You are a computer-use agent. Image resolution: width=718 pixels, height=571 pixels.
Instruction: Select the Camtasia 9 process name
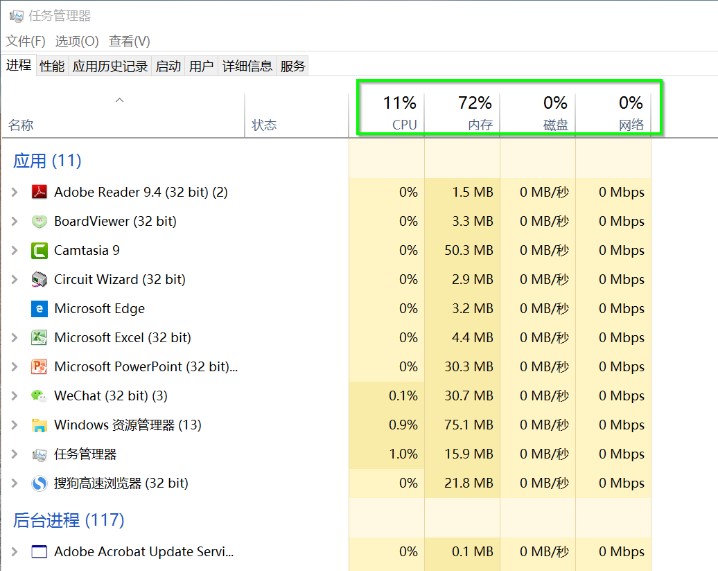[x=87, y=250]
